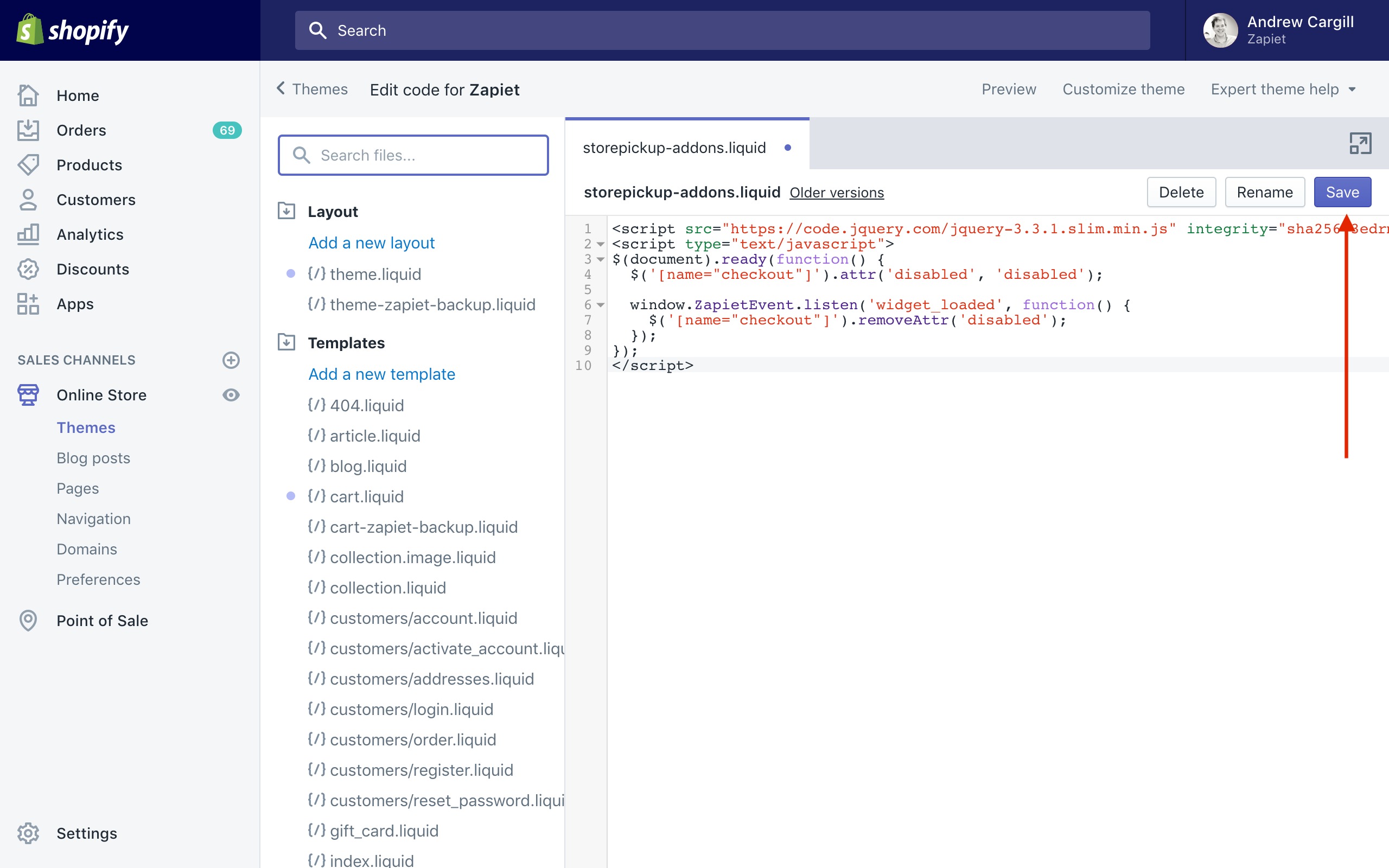The height and width of the screenshot is (868, 1389).
Task: Click the Discounts badge icon
Action: click(28, 269)
